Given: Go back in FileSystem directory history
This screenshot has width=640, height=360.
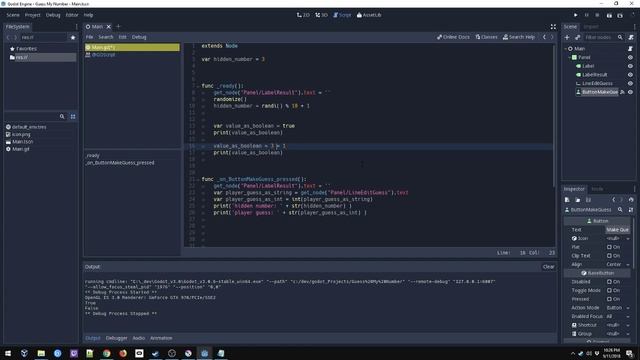Looking at the screenshot, I should [8, 38].
